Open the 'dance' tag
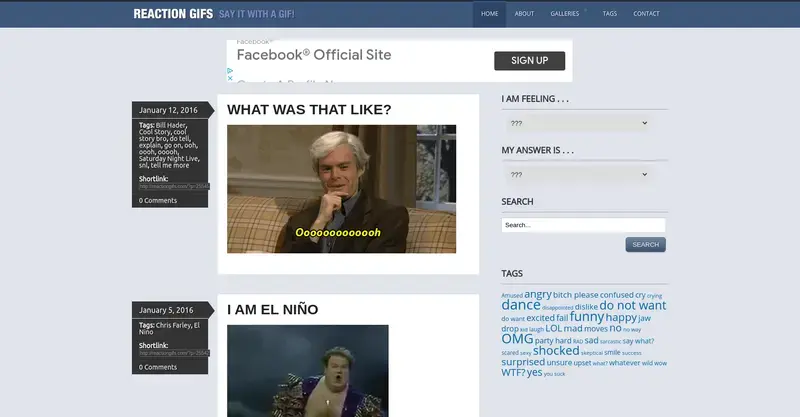800x417 pixels. [521, 305]
